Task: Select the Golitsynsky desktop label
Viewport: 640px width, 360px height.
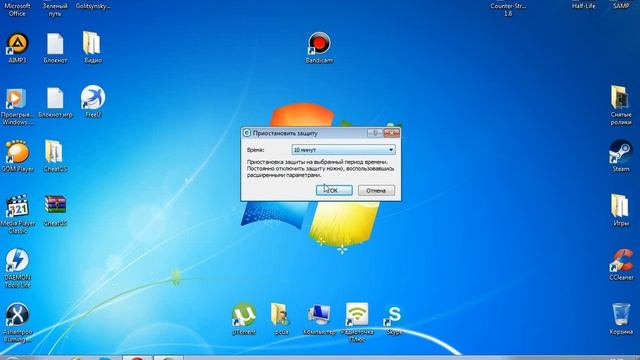Action: click(x=93, y=6)
